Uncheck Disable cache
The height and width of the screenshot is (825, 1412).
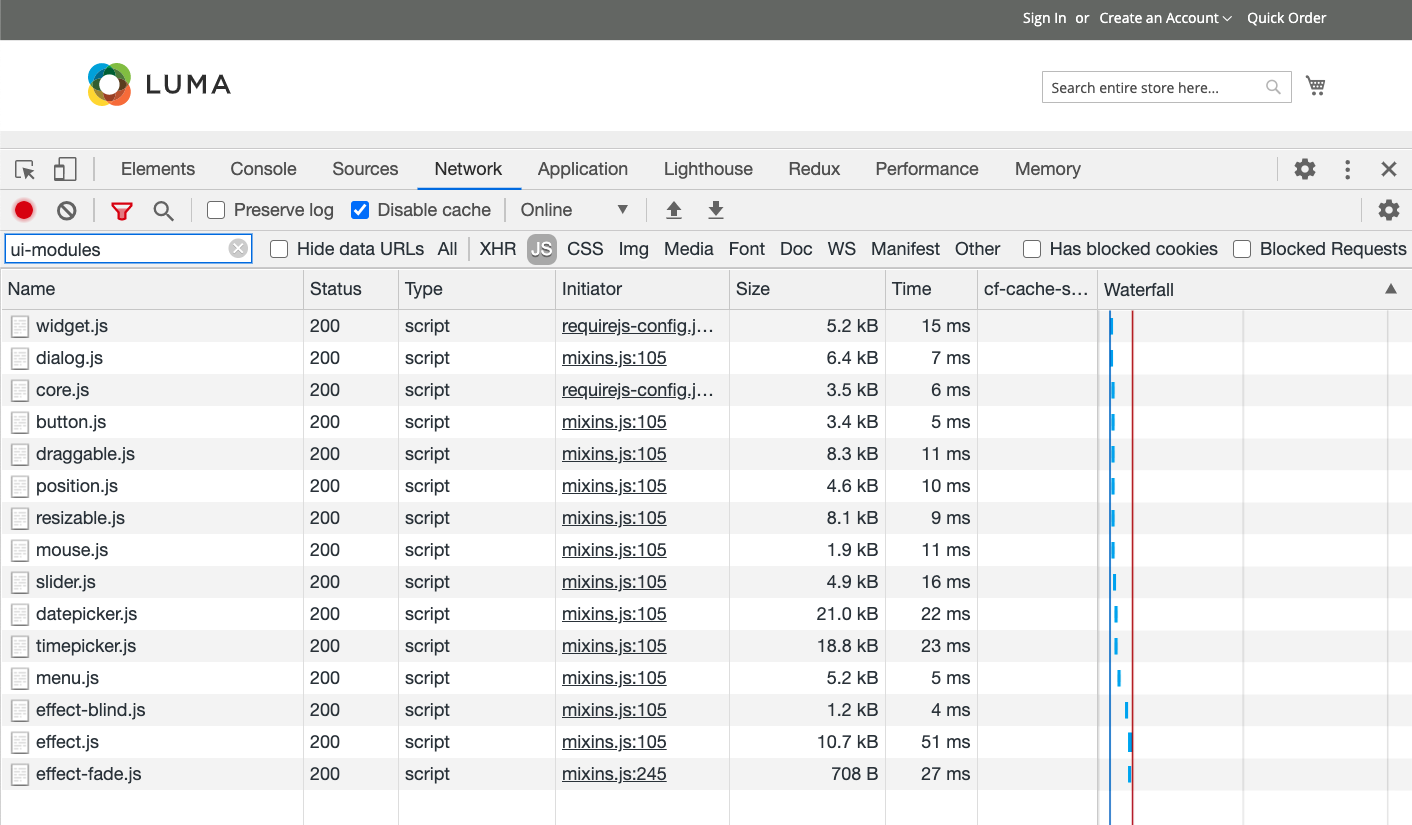pyautogui.click(x=360, y=210)
